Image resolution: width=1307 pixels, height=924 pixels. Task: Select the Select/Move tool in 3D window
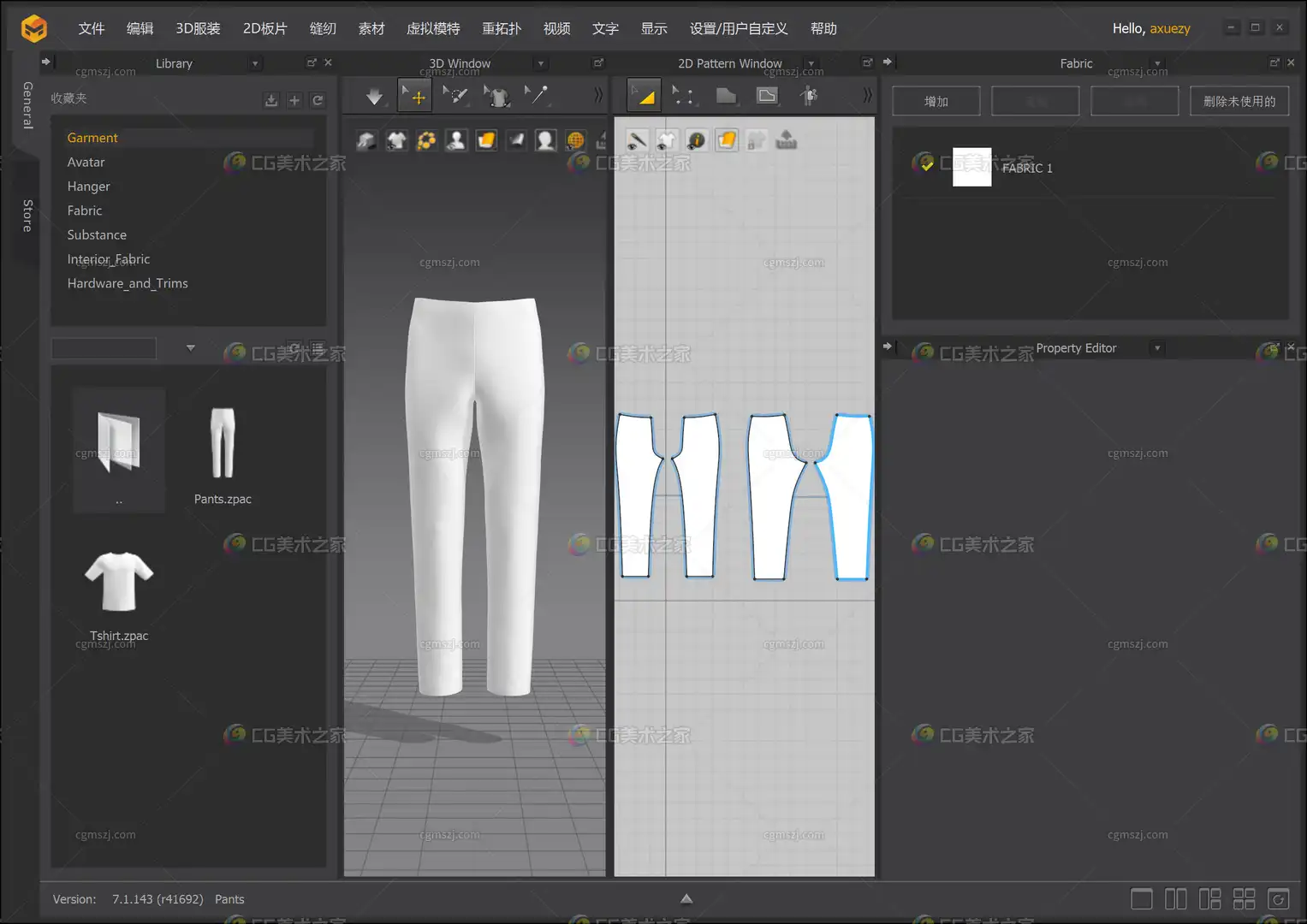pyautogui.click(x=415, y=97)
